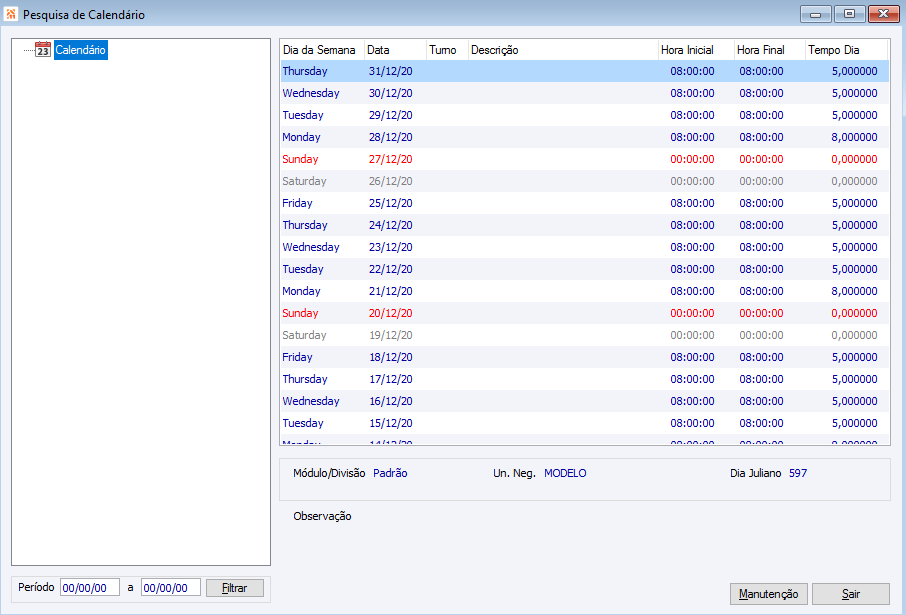
Task: Sort by the Data column header
Action: pyautogui.click(x=395, y=50)
